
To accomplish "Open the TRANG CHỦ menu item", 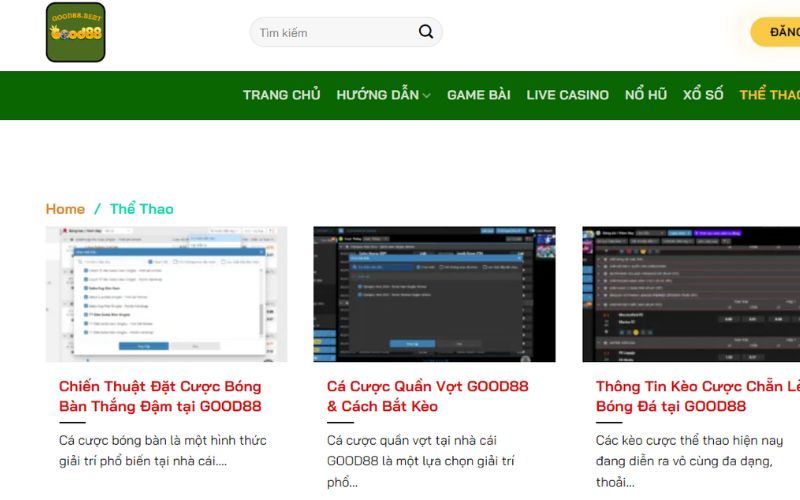I will pos(282,95).
